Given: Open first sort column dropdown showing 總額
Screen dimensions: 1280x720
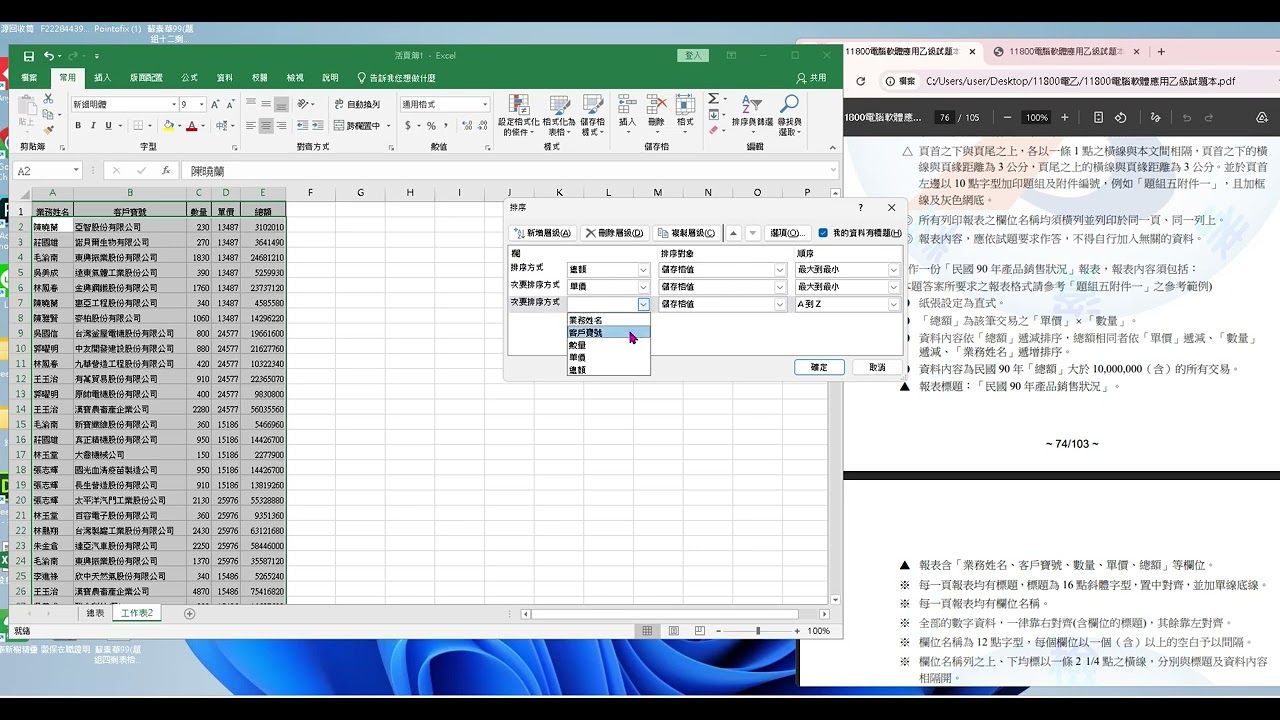Looking at the screenshot, I should 643,270.
